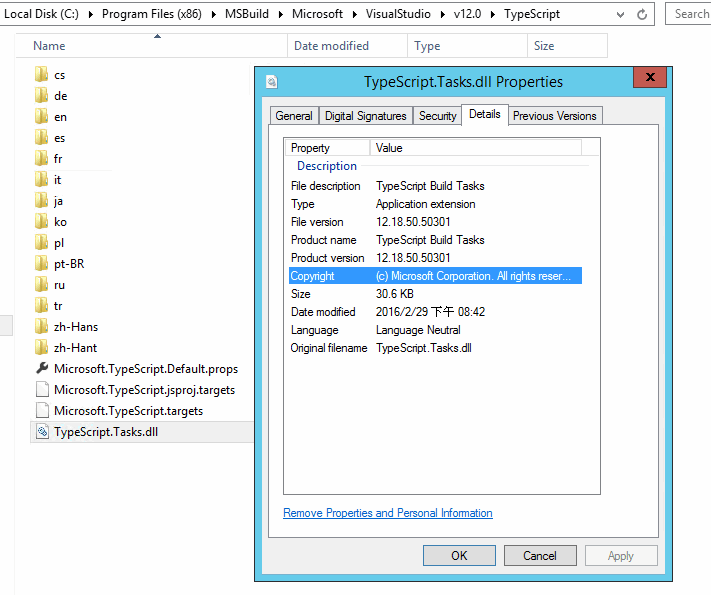
Task: Click the zh-Hans folder icon
Action: [x=41, y=327]
